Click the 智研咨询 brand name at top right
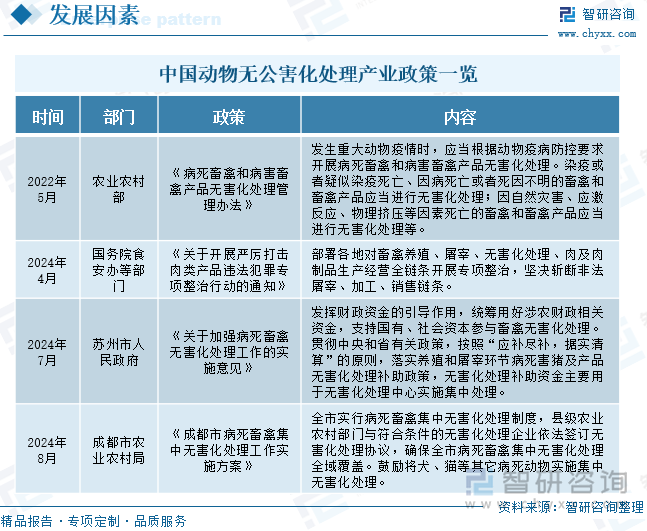This screenshot has width=647, height=531. coord(608,14)
